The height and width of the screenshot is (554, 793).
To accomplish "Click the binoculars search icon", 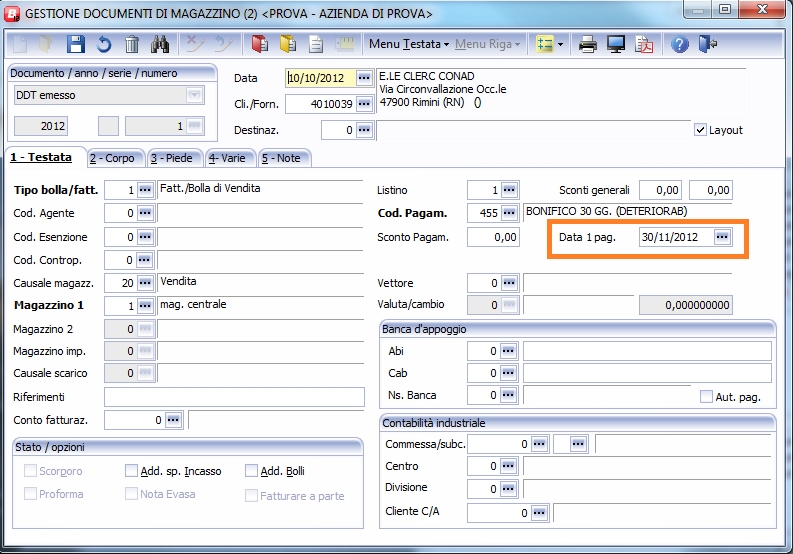I will [160, 44].
